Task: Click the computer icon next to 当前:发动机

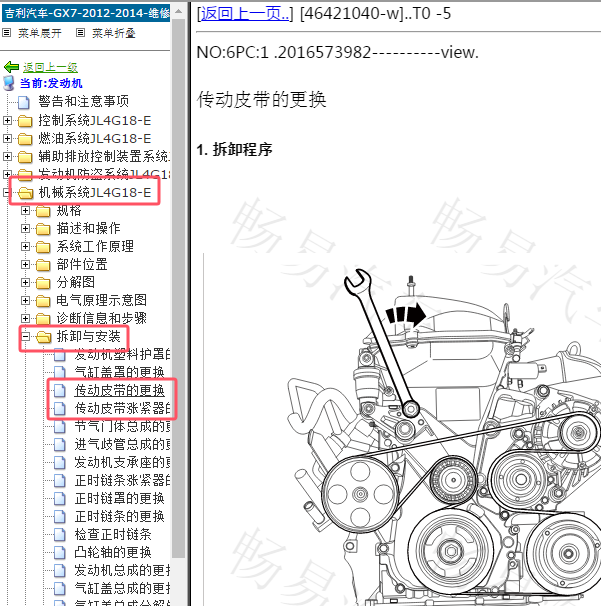Action: (9, 83)
